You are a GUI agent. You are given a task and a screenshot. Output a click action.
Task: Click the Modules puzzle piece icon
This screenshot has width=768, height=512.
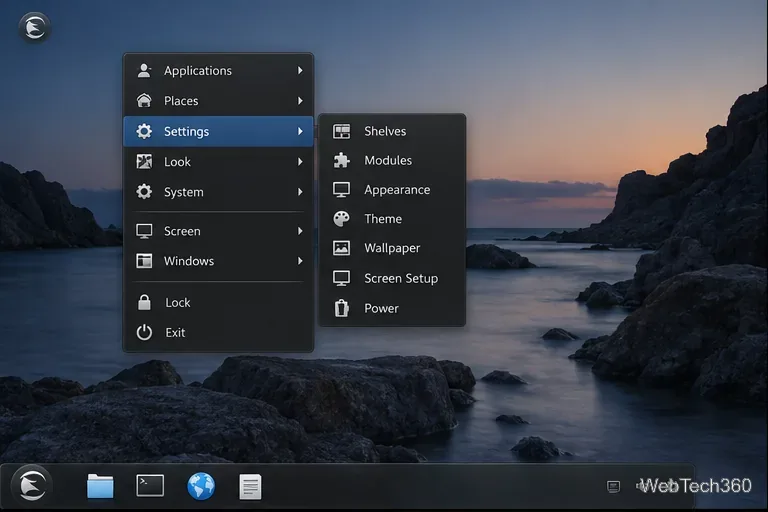tap(341, 160)
